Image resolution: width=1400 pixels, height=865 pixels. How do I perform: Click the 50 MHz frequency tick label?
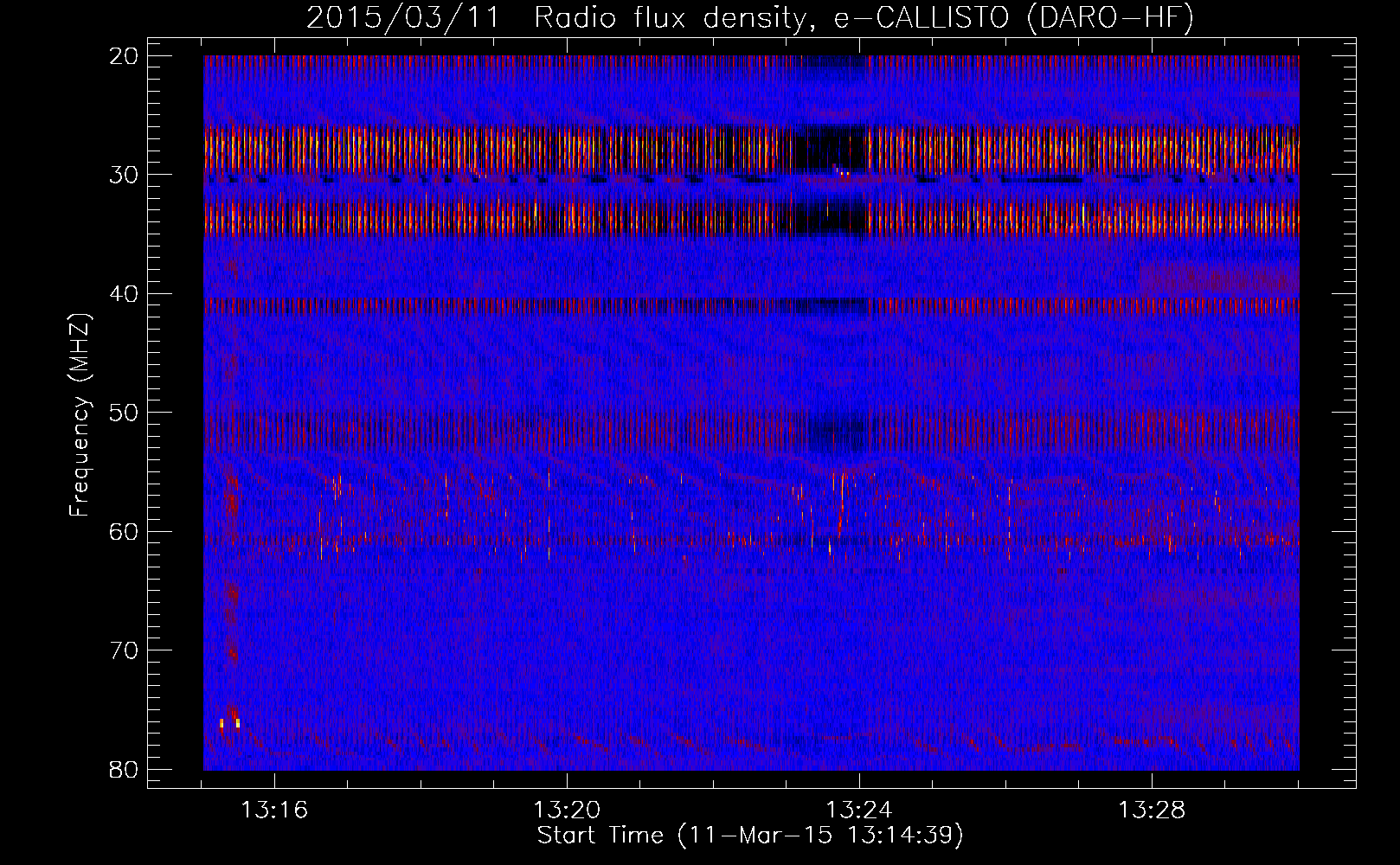coord(125,413)
